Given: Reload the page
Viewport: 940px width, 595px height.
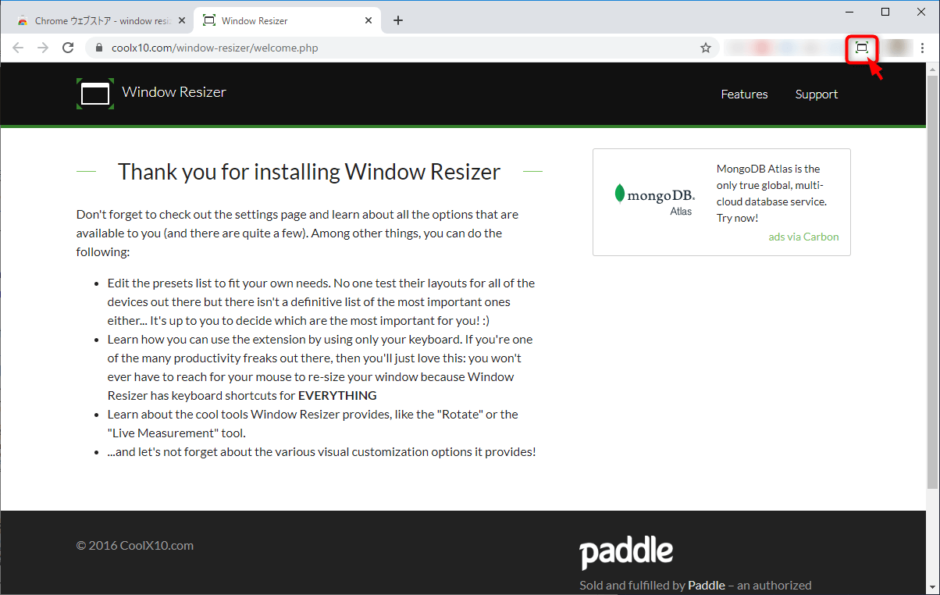Looking at the screenshot, I should (67, 47).
